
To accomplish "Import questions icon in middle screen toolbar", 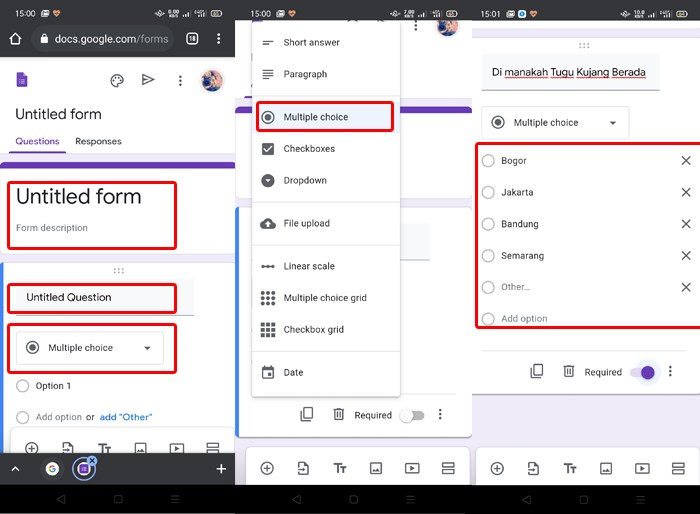I will tap(303, 468).
